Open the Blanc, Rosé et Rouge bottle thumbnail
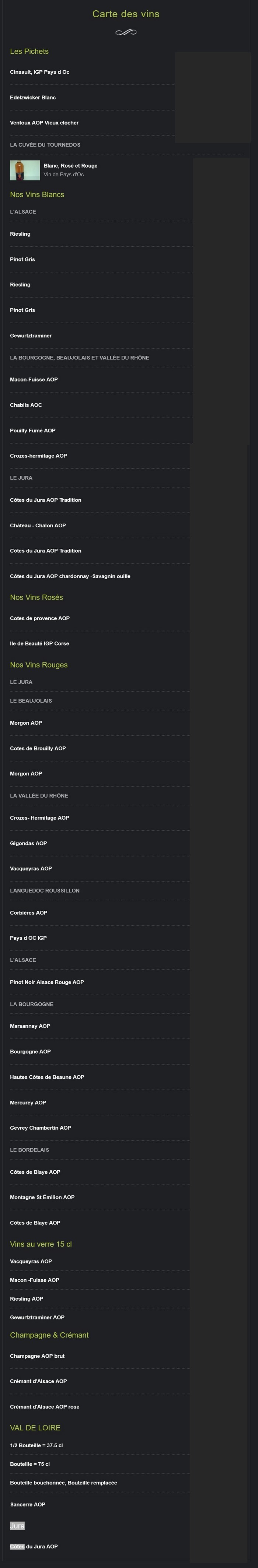 click(x=25, y=170)
